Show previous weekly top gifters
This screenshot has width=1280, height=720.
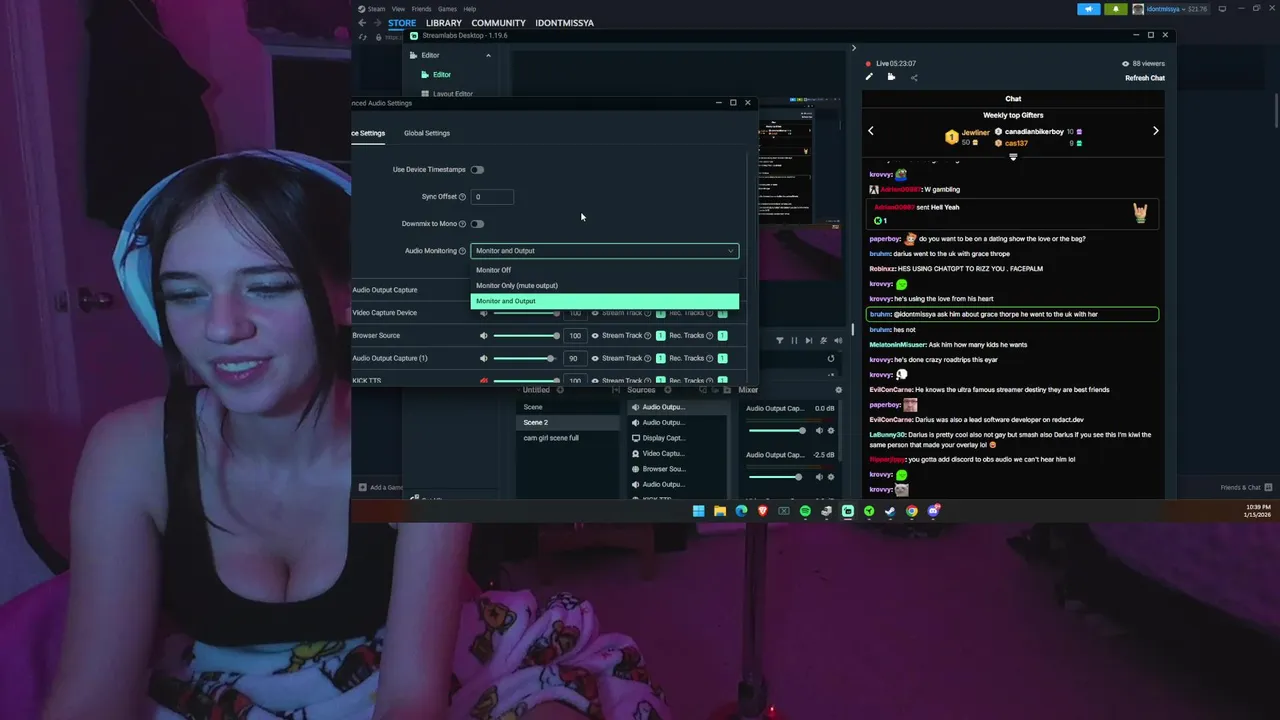point(870,131)
